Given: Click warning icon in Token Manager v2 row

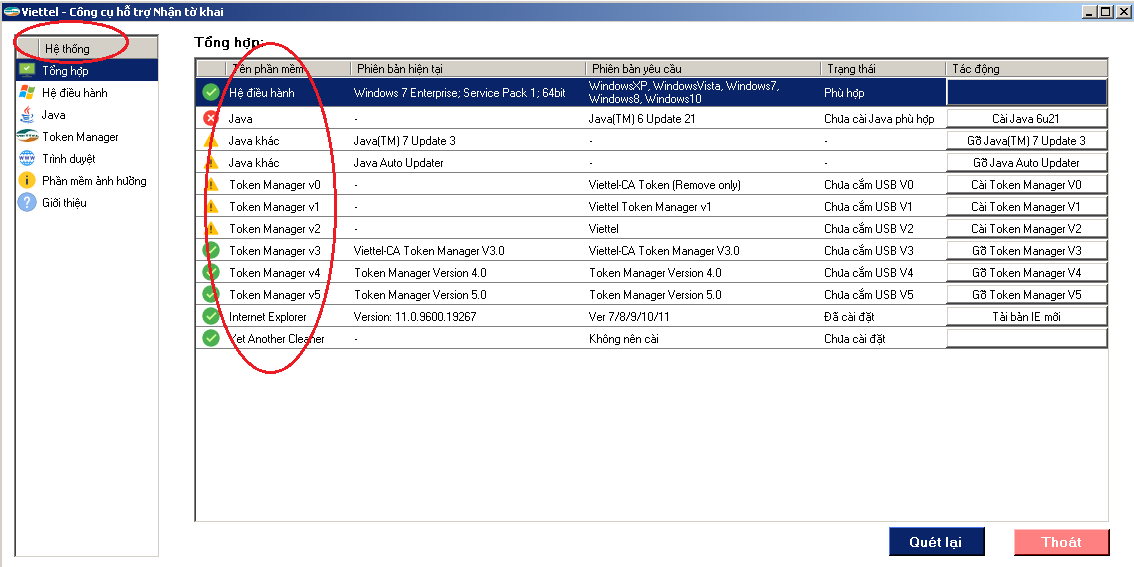Looking at the screenshot, I should pos(210,229).
